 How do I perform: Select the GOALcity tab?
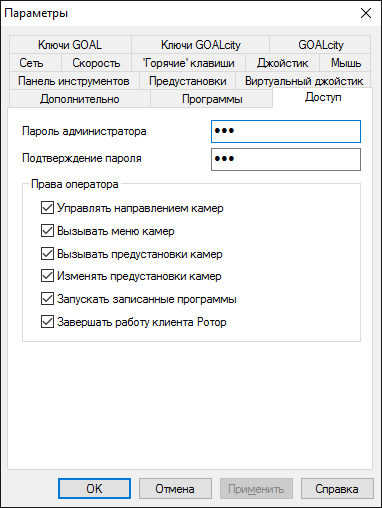click(320, 45)
